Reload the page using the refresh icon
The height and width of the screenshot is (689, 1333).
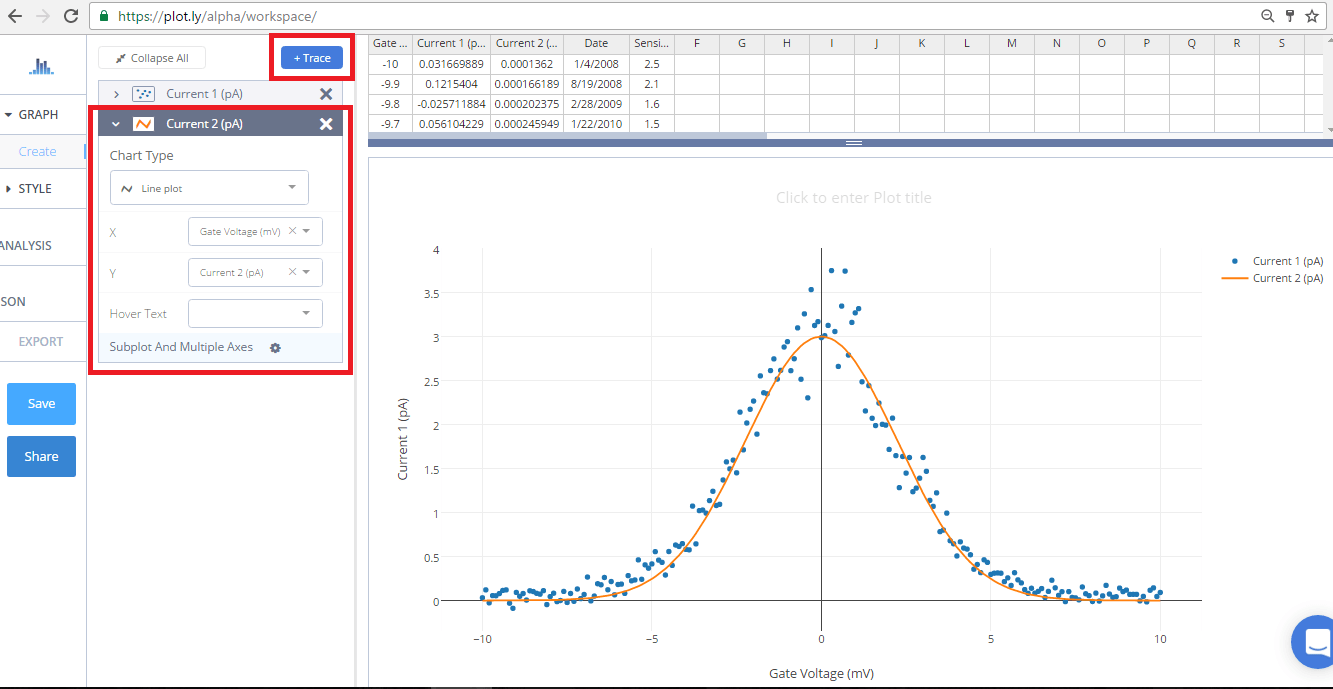pyautogui.click(x=68, y=16)
